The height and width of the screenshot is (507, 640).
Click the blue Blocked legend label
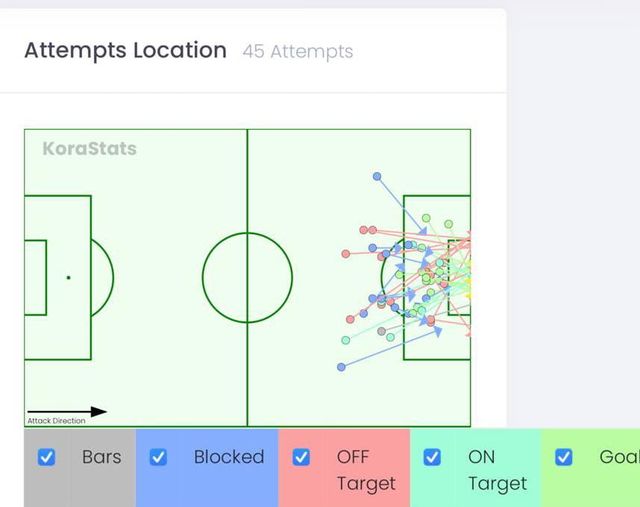coord(229,457)
